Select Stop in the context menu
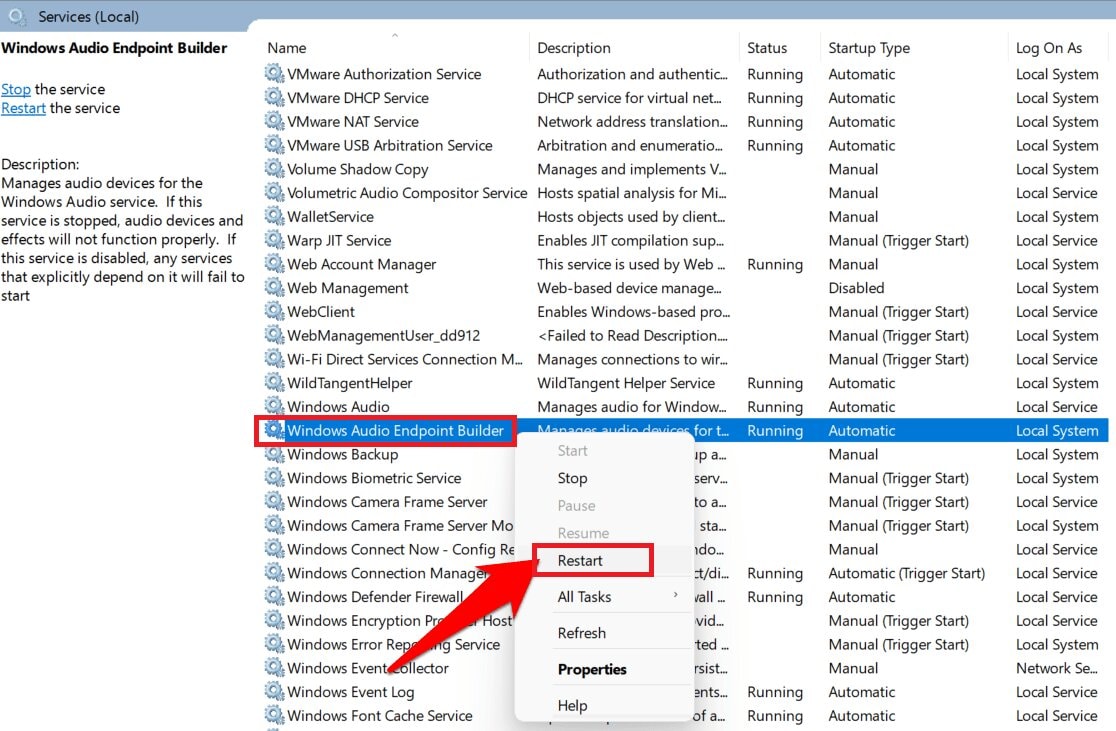Viewport: 1116px width, 731px height. click(x=572, y=478)
